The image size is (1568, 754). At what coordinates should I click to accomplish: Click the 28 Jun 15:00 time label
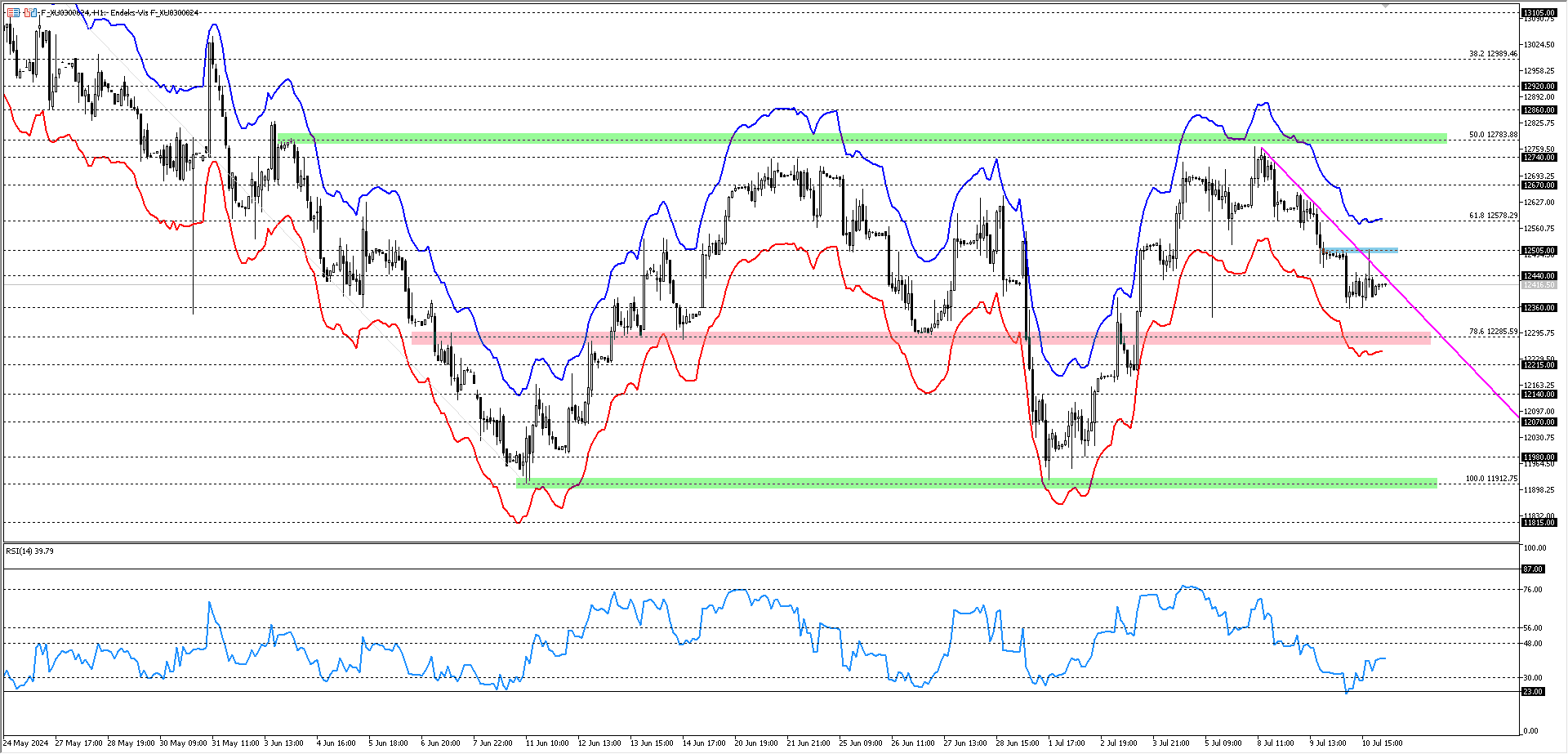[x=1018, y=743]
